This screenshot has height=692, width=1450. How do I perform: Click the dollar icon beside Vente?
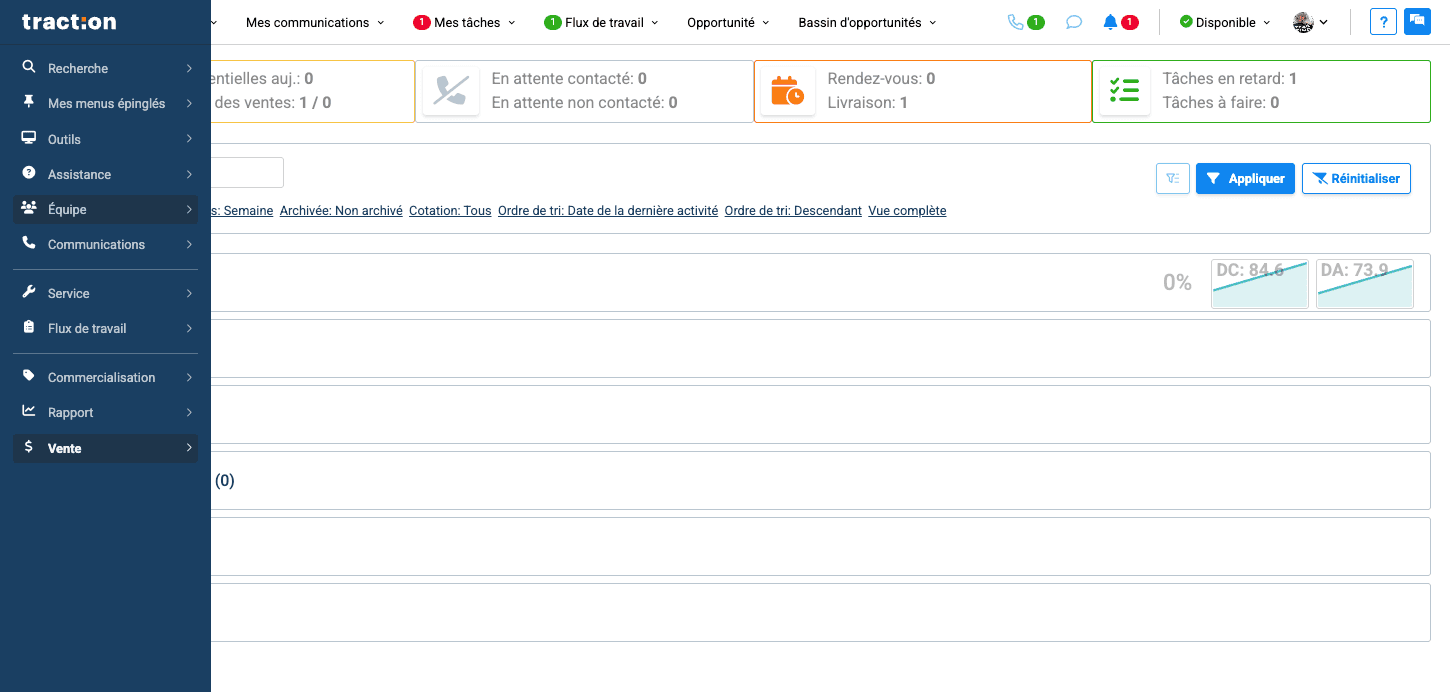coord(29,448)
